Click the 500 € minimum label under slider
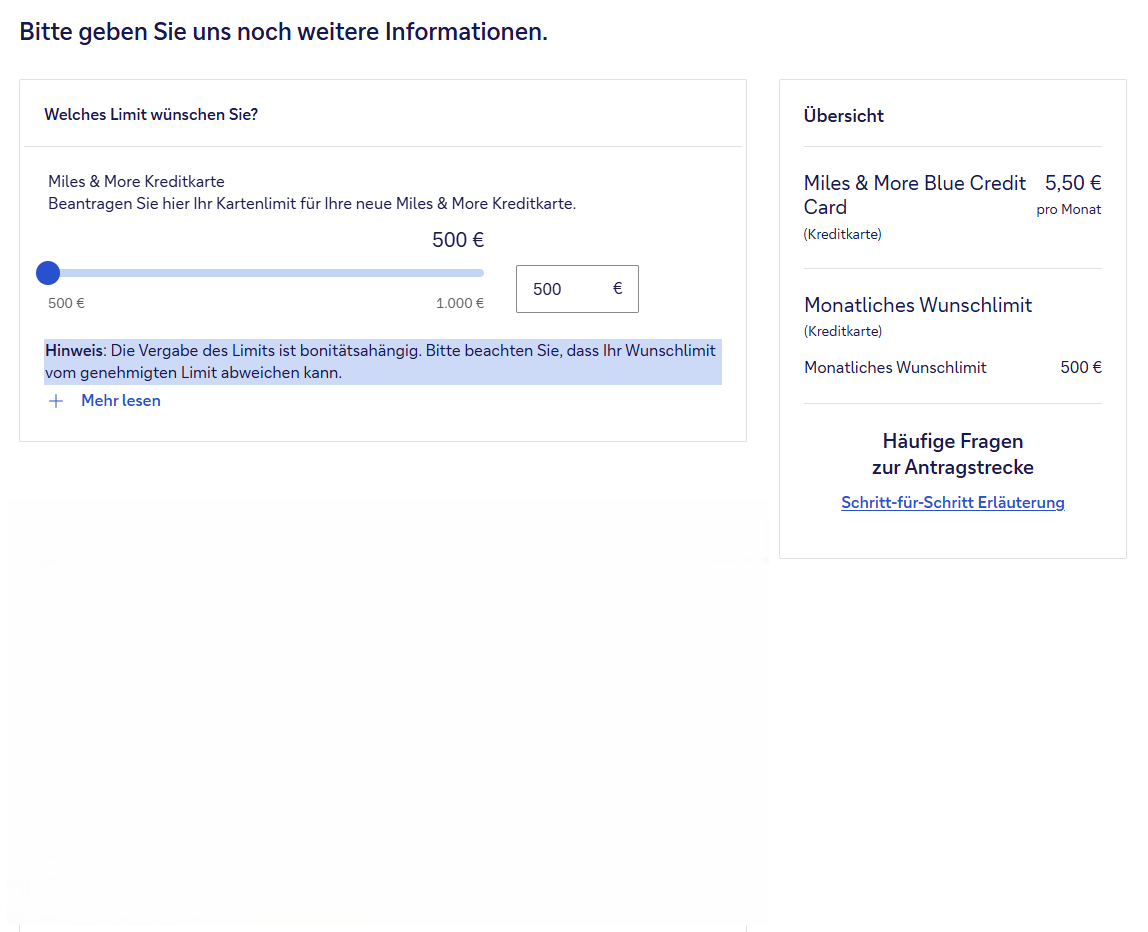 tap(66, 304)
